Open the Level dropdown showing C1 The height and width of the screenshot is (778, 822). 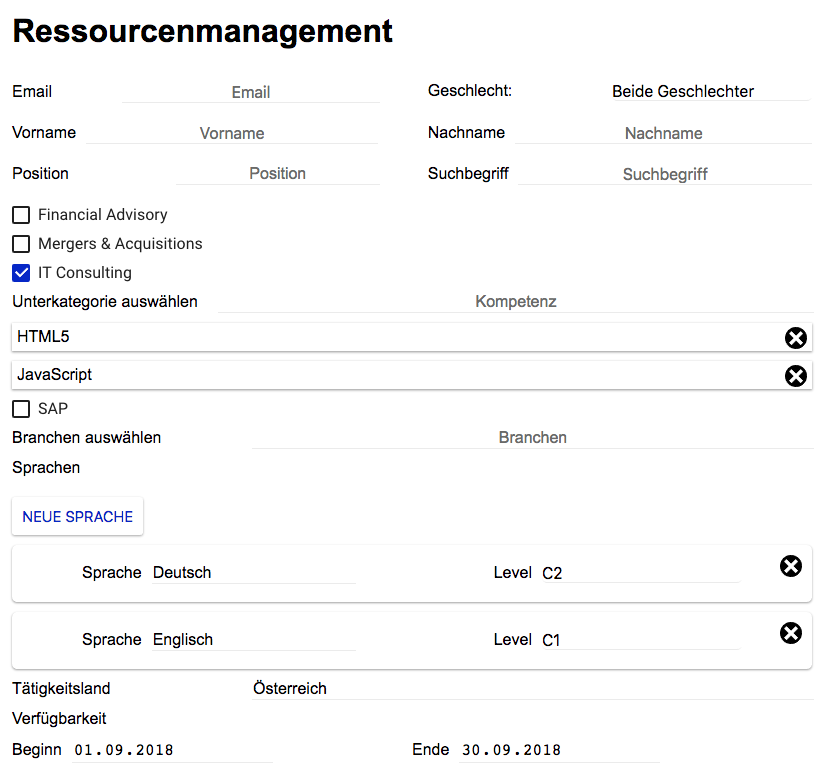640,640
